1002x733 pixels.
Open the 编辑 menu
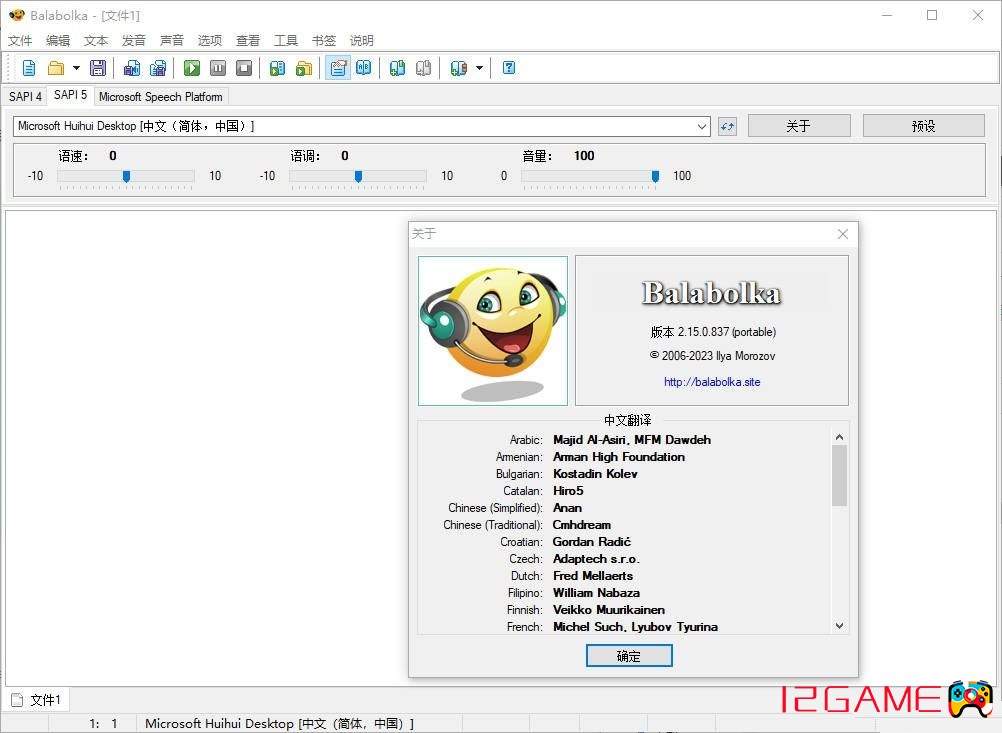(x=58, y=40)
